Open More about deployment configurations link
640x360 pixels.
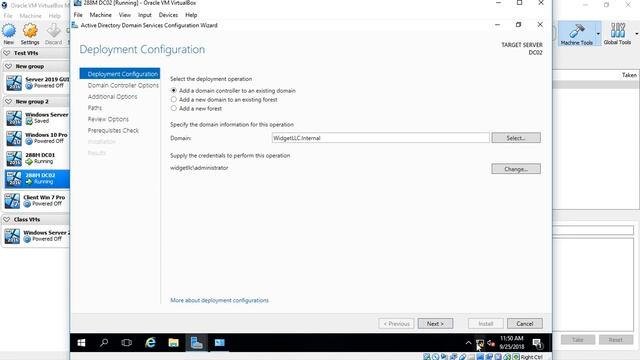(x=219, y=300)
